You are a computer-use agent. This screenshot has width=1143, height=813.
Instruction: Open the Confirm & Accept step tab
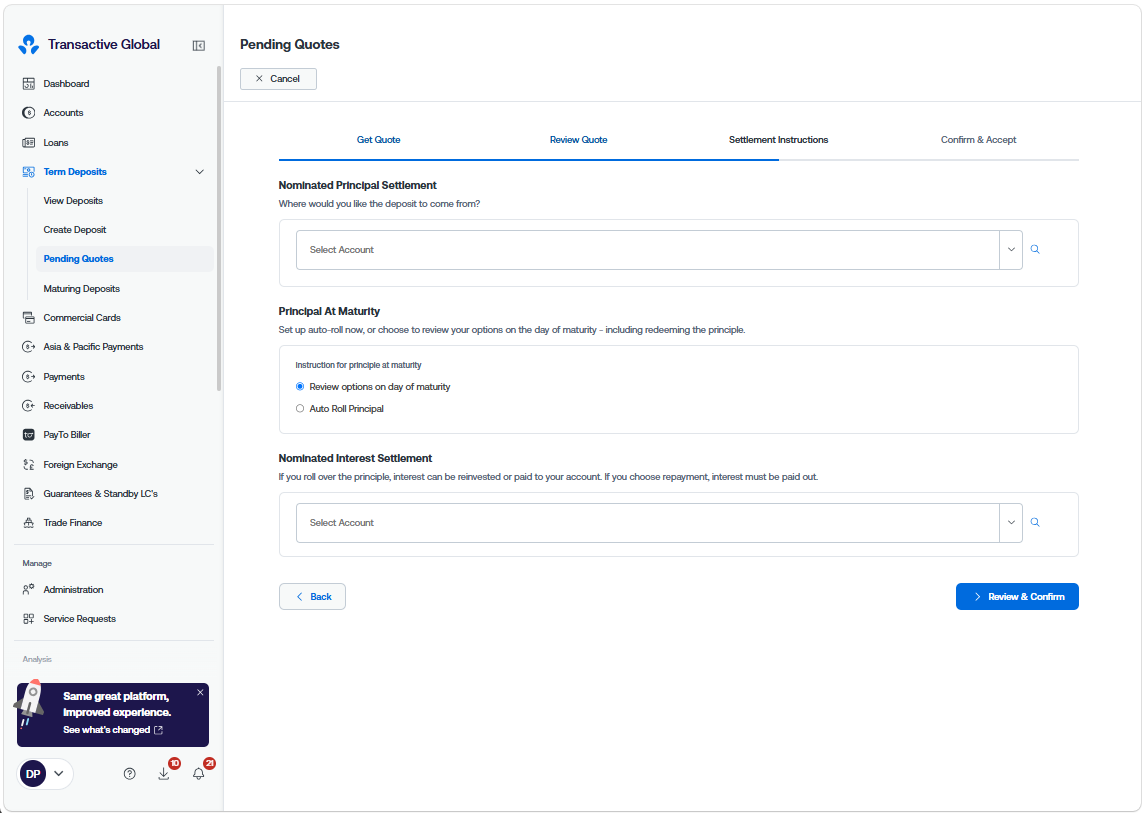(978, 140)
